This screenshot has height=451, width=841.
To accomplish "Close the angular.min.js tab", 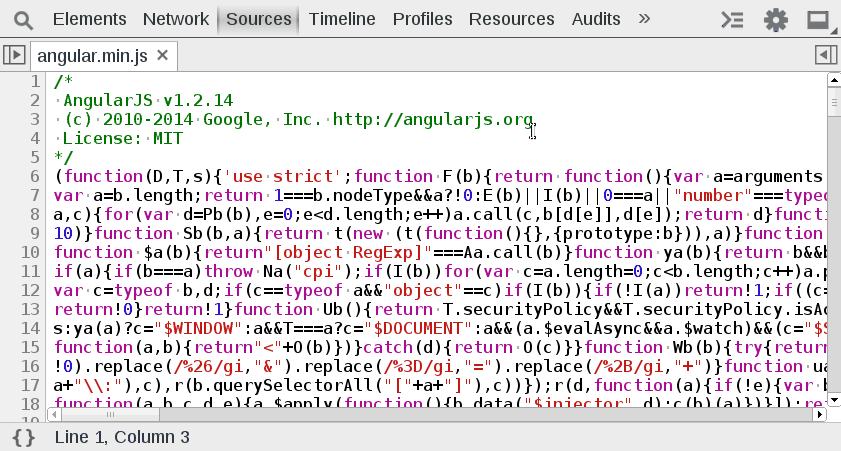I will [163, 55].
